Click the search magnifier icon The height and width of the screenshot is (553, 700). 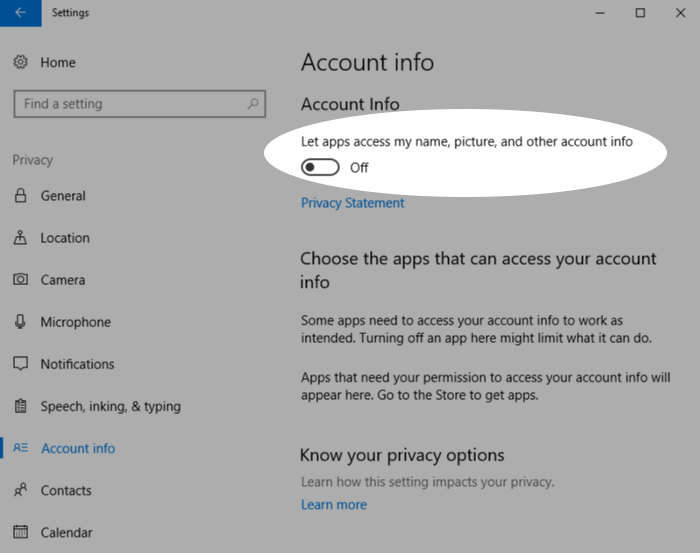coord(253,104)
